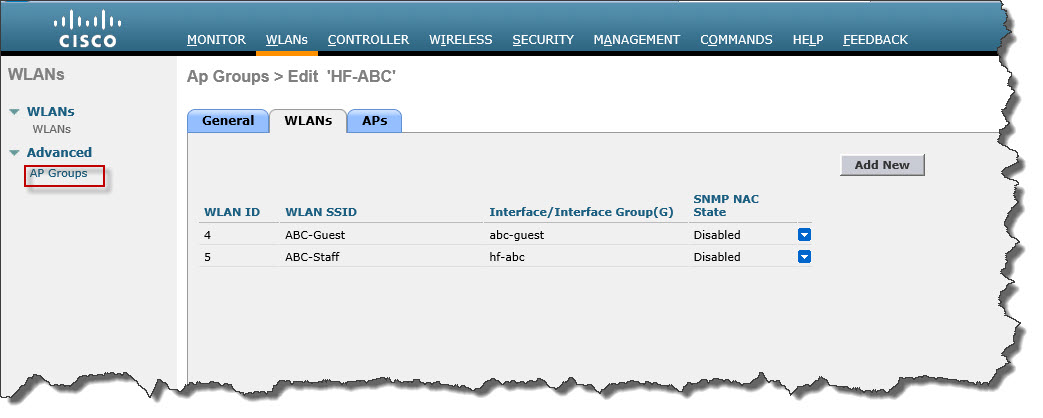Select the ABC-Staff SSID cell

(x=312, y=256)
